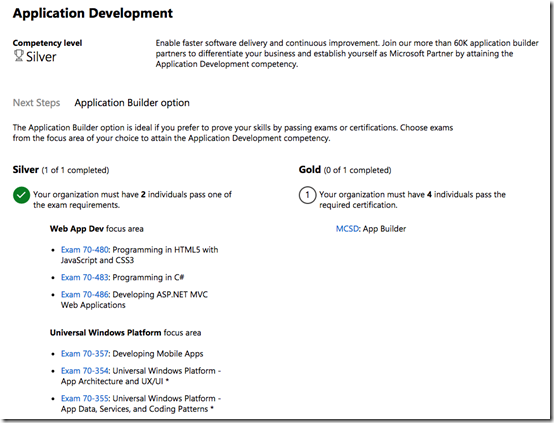
Task: Open the Exam 70-357 link
Action: pyautogui.click(x=84, y=354)
